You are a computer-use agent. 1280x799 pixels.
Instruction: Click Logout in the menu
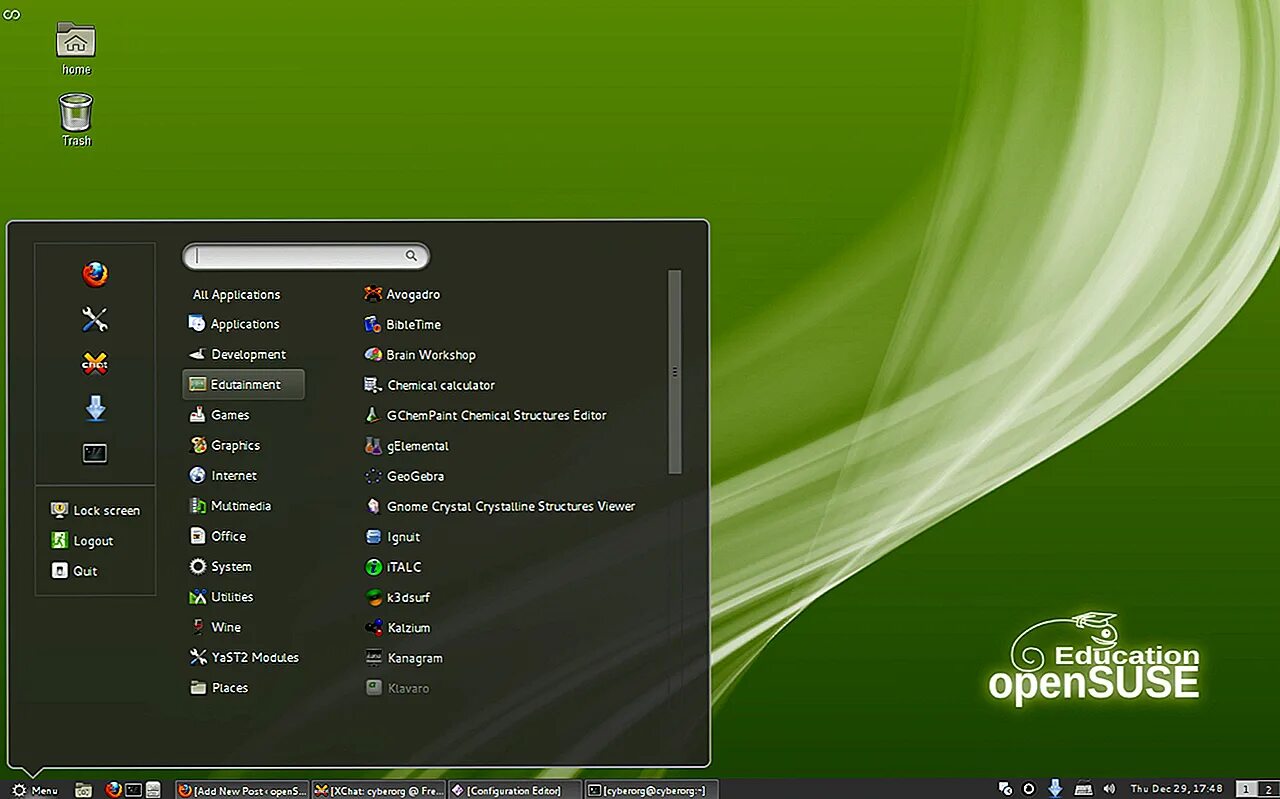point(82,541)
